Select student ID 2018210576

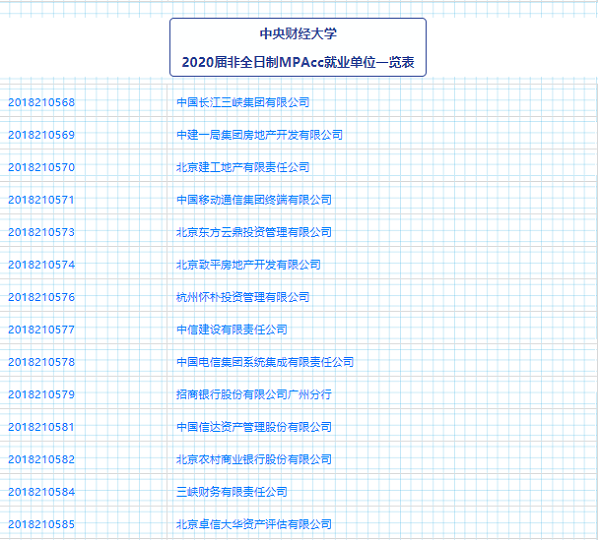pos(41,297)
